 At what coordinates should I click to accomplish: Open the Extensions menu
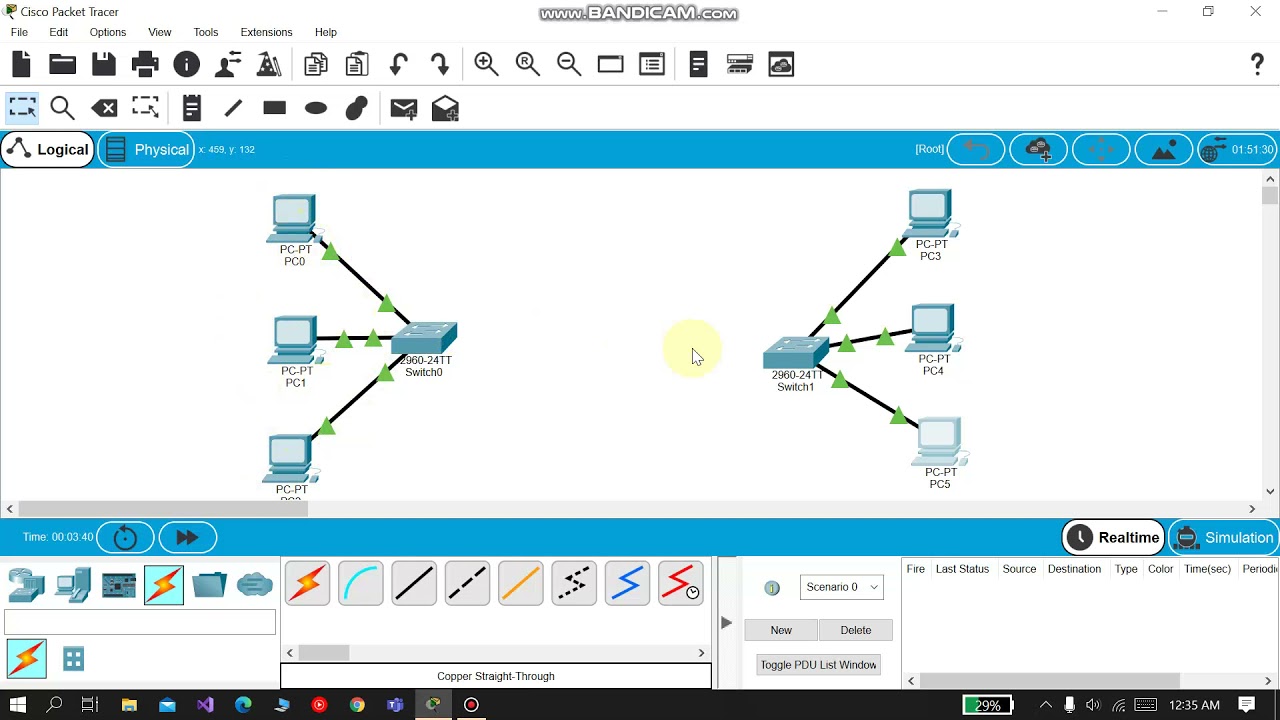click(267, 32)
